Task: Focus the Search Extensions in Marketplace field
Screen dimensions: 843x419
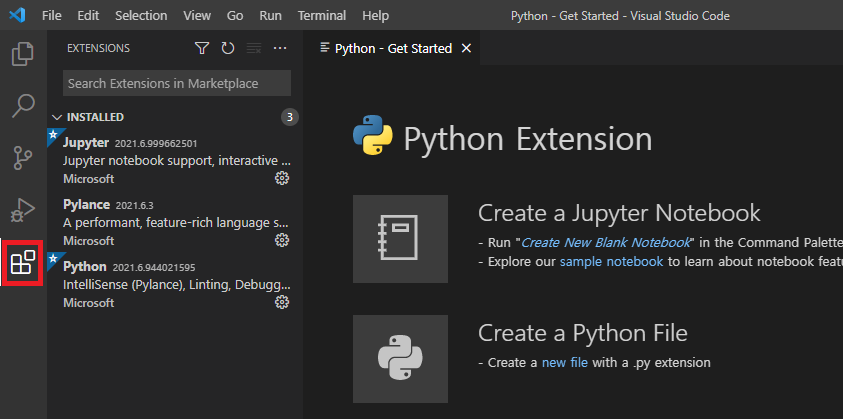Action: pyautogui.click(x=177, y=83)
